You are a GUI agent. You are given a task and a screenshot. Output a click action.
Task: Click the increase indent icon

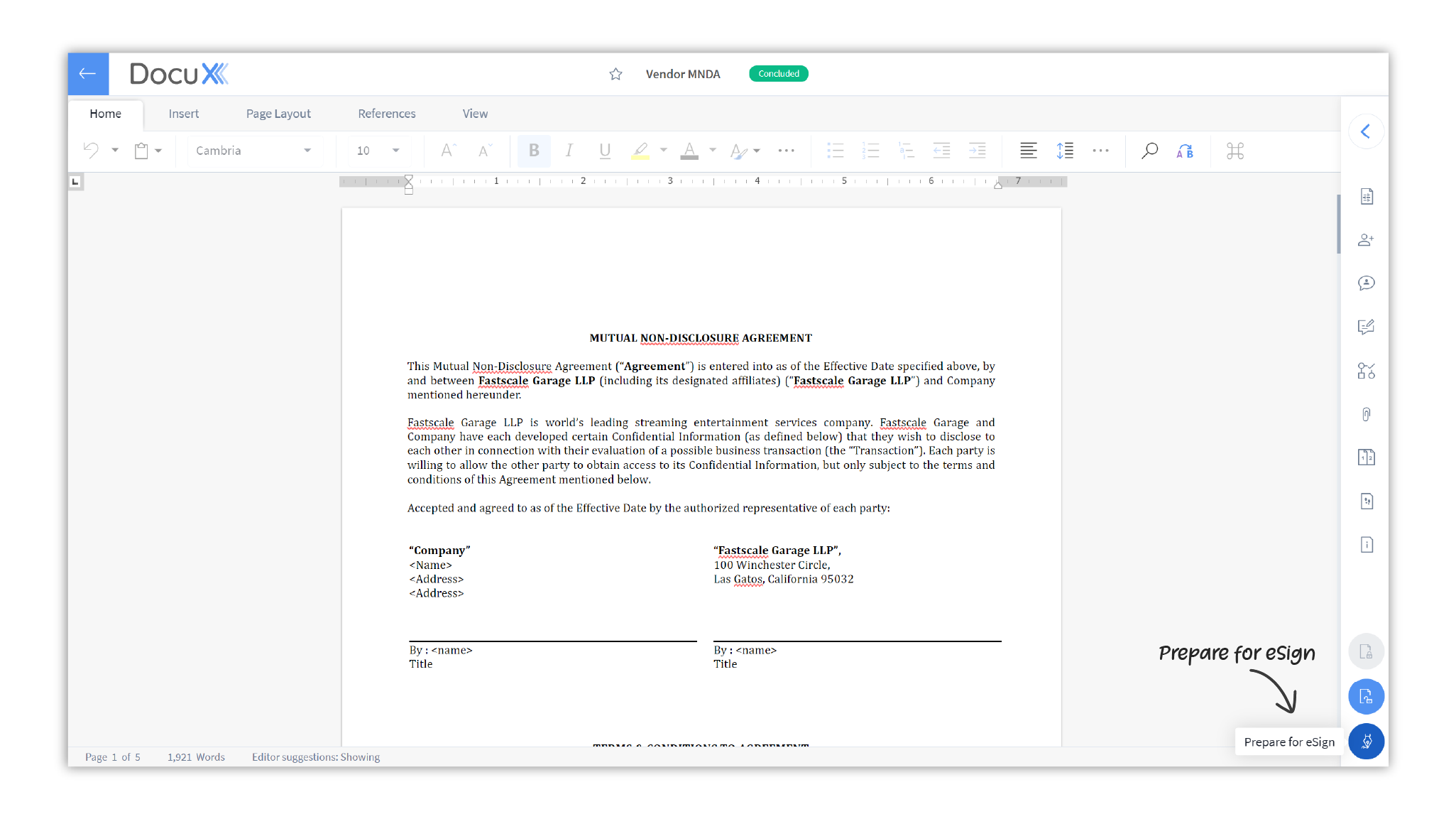(978, 151)
